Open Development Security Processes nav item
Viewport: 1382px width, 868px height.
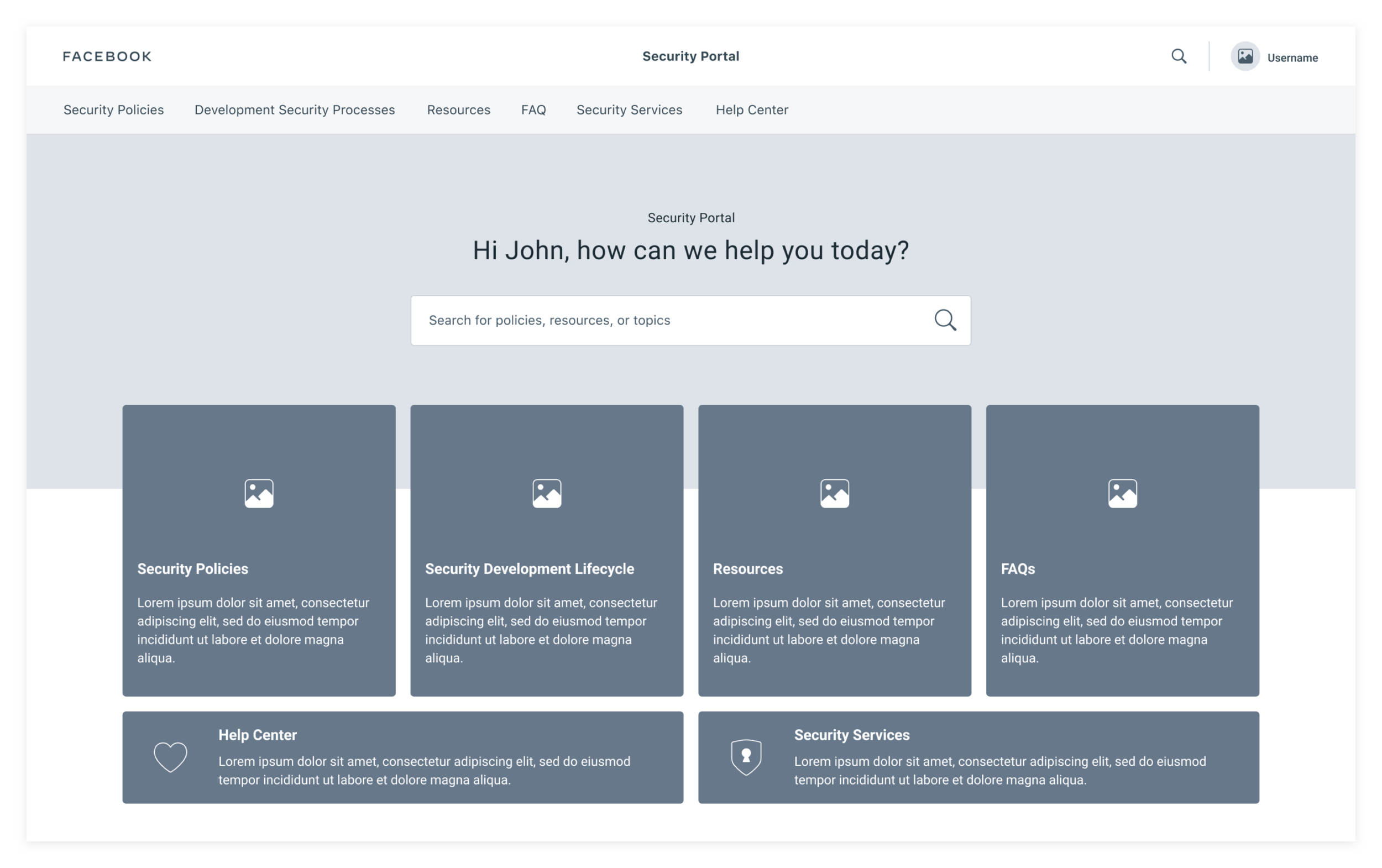click(x=295, y=109)
